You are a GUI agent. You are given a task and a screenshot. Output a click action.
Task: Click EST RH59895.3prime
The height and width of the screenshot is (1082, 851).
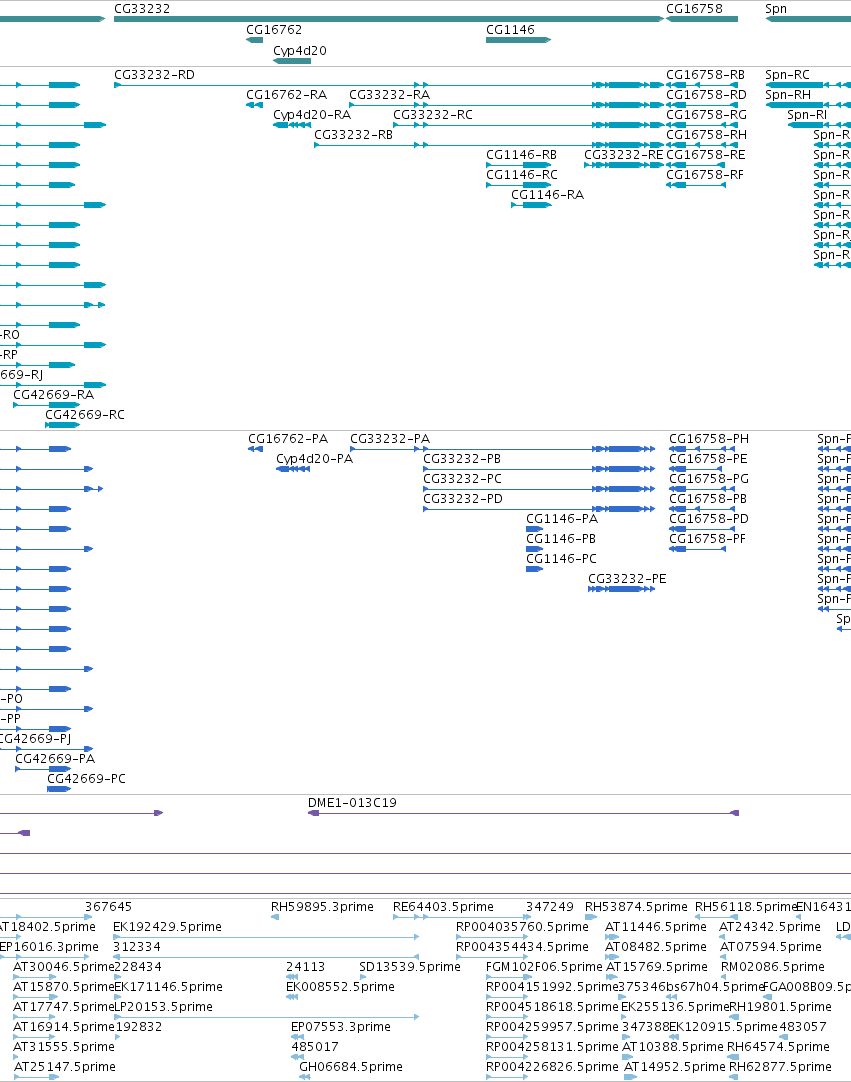[x=275, y=917]
